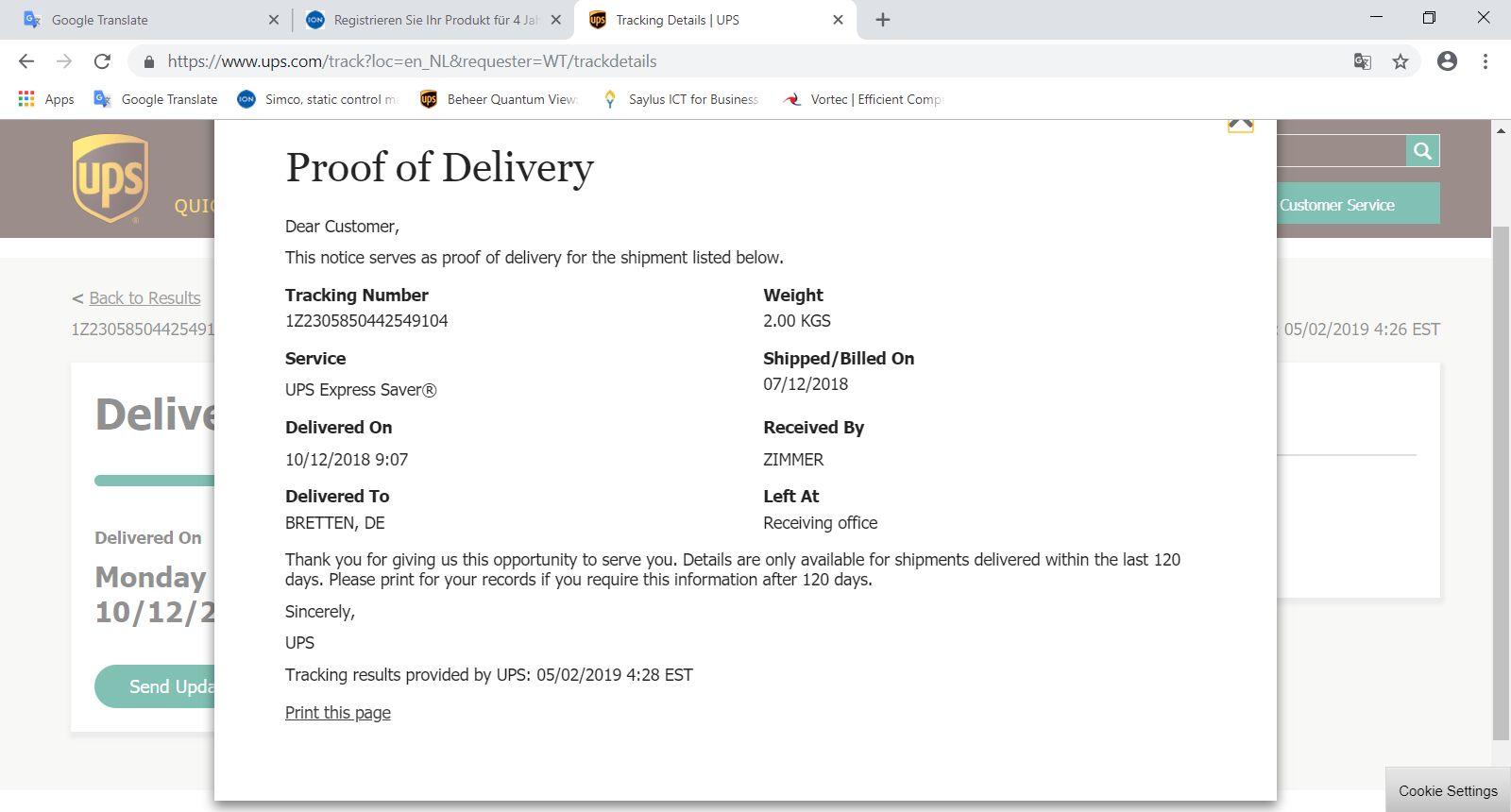The height and width of the screenshot is (812, 1511).
Task: Open the Chrome profile account icon
Action: [x=1447, y=61]
